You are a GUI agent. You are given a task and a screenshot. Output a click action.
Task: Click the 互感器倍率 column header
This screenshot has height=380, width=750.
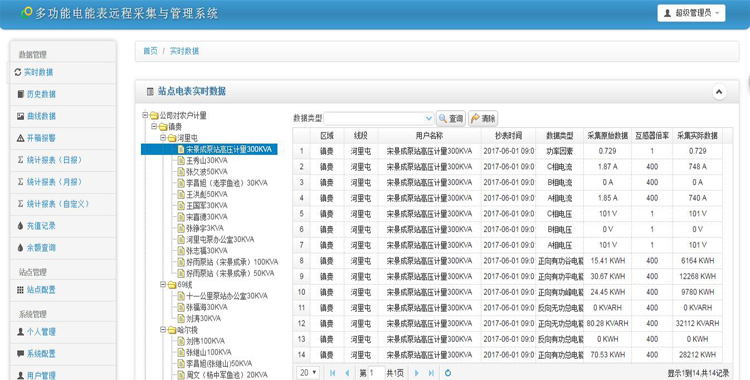pyautogui.click(x=652, y=136)
